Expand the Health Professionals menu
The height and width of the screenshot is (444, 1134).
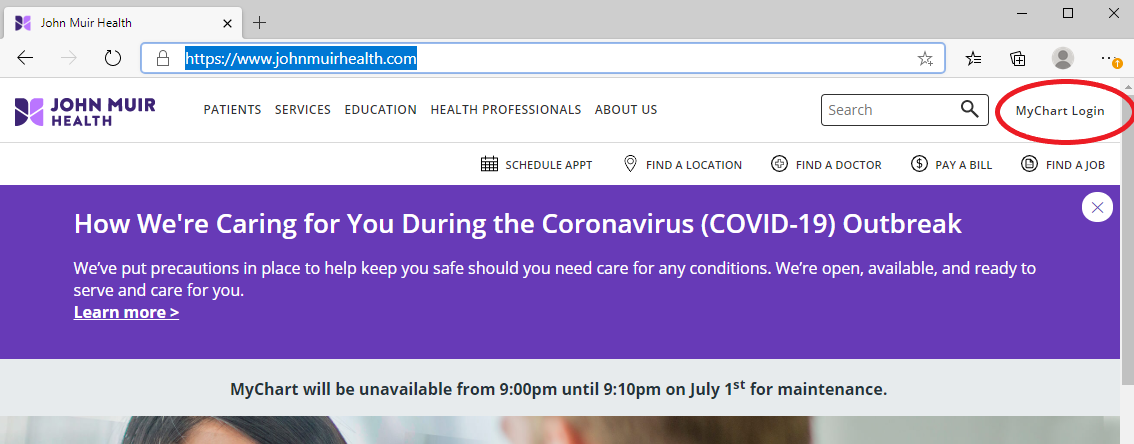505,110
